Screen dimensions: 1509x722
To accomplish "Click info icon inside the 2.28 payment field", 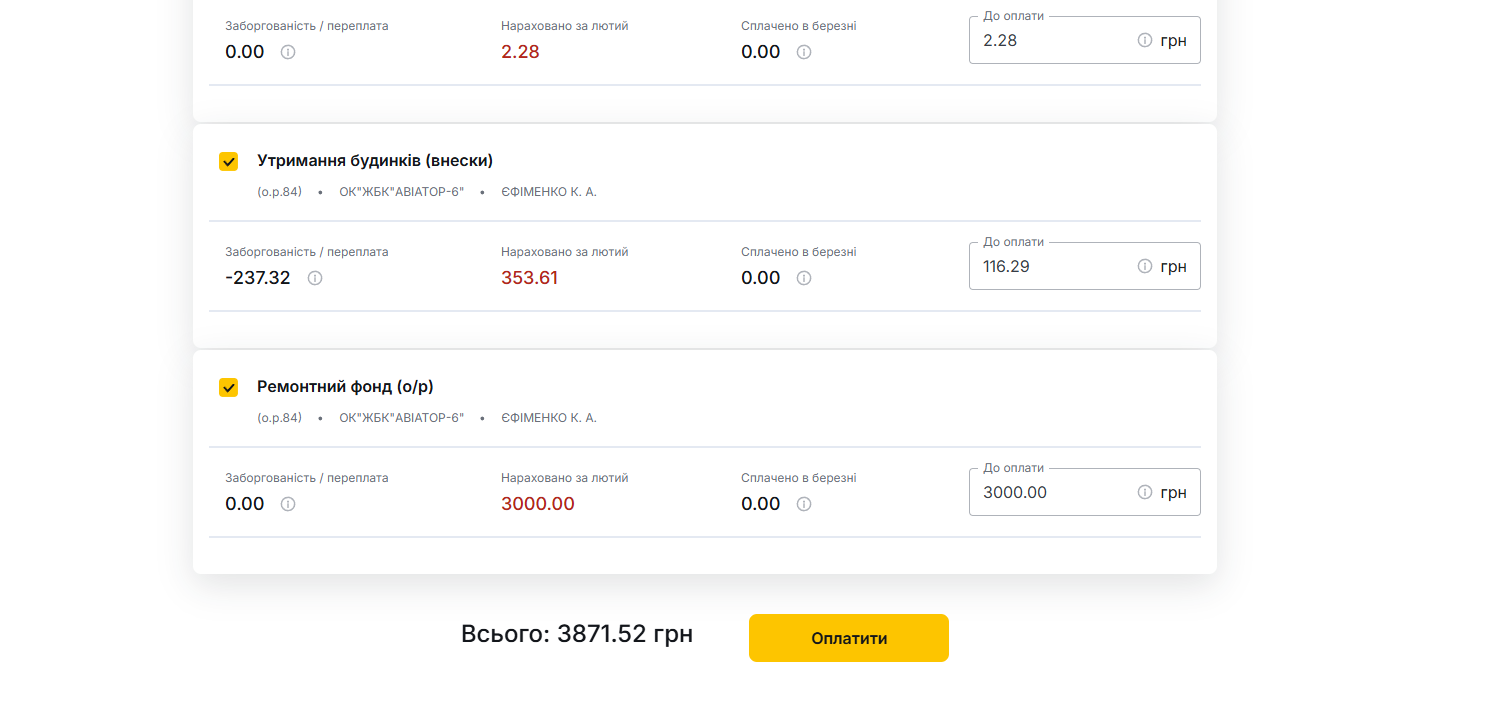I will (x=1145, y=40).
